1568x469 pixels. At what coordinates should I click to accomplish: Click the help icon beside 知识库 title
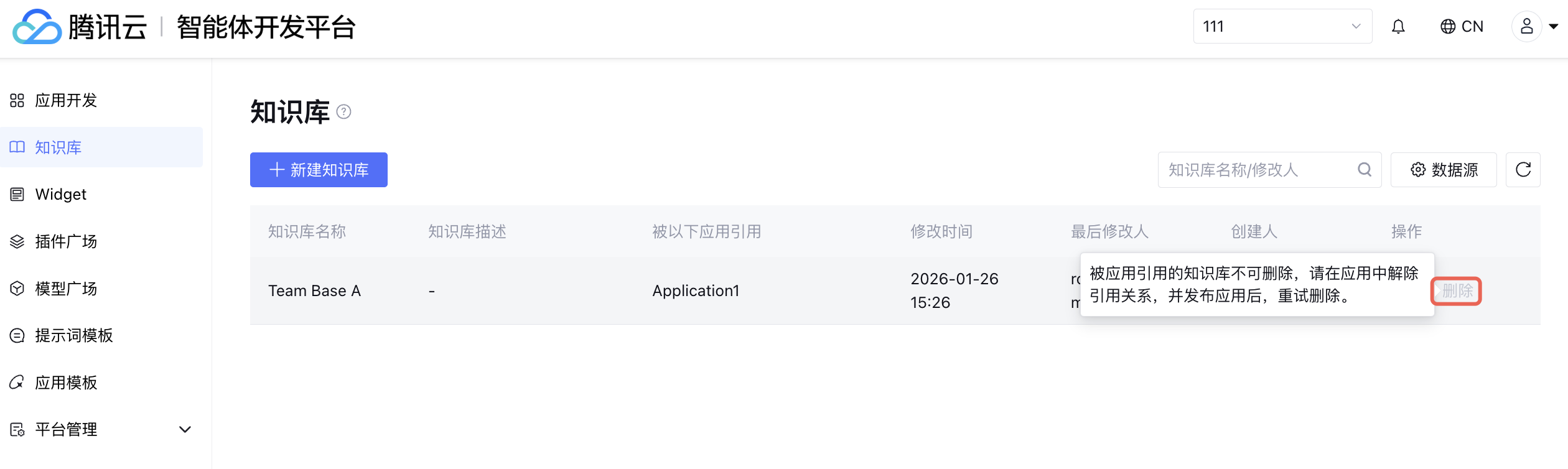click(x=343, y=112)
